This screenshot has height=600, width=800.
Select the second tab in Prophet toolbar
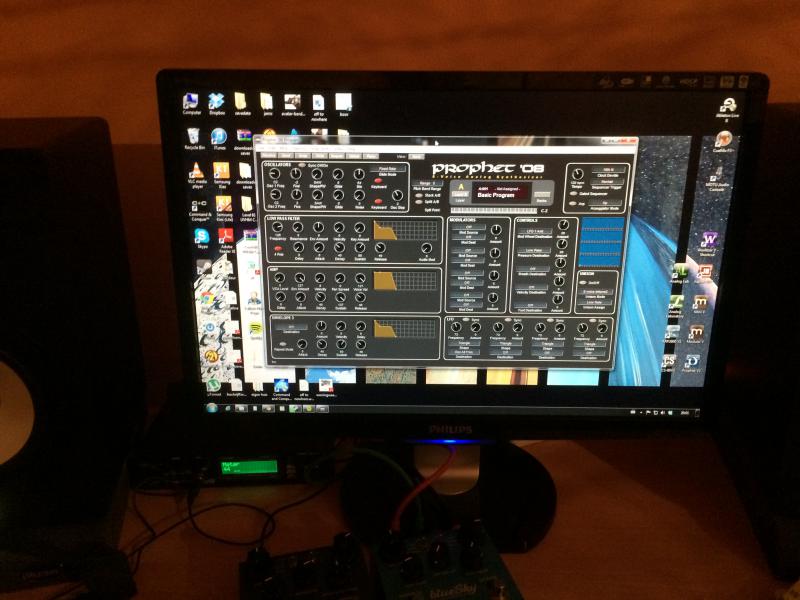click(286, 155)
